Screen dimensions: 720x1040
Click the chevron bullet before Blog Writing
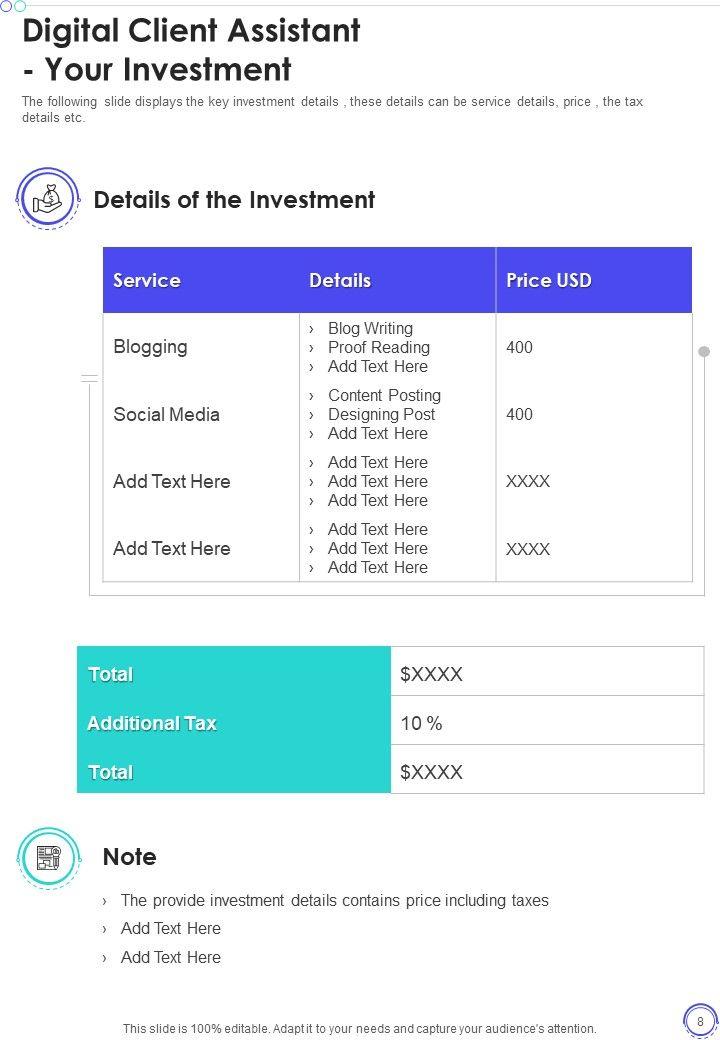click(312, 329)
